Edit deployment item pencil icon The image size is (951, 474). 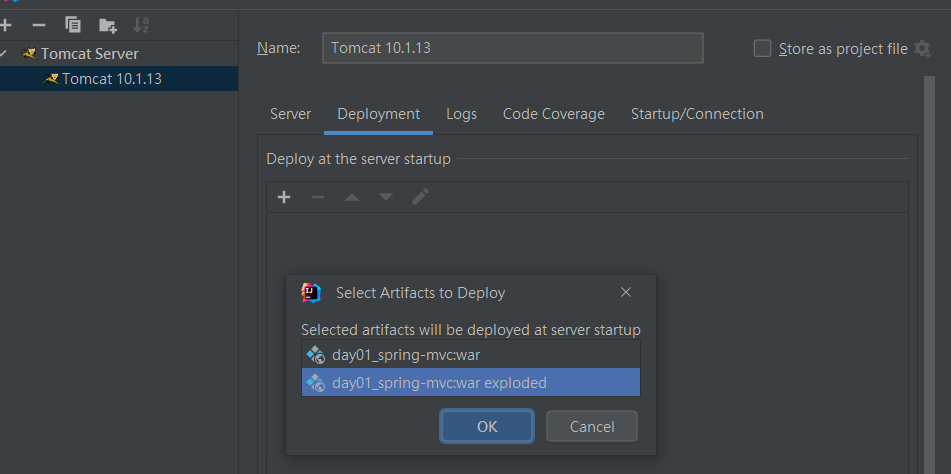[420, 197]
